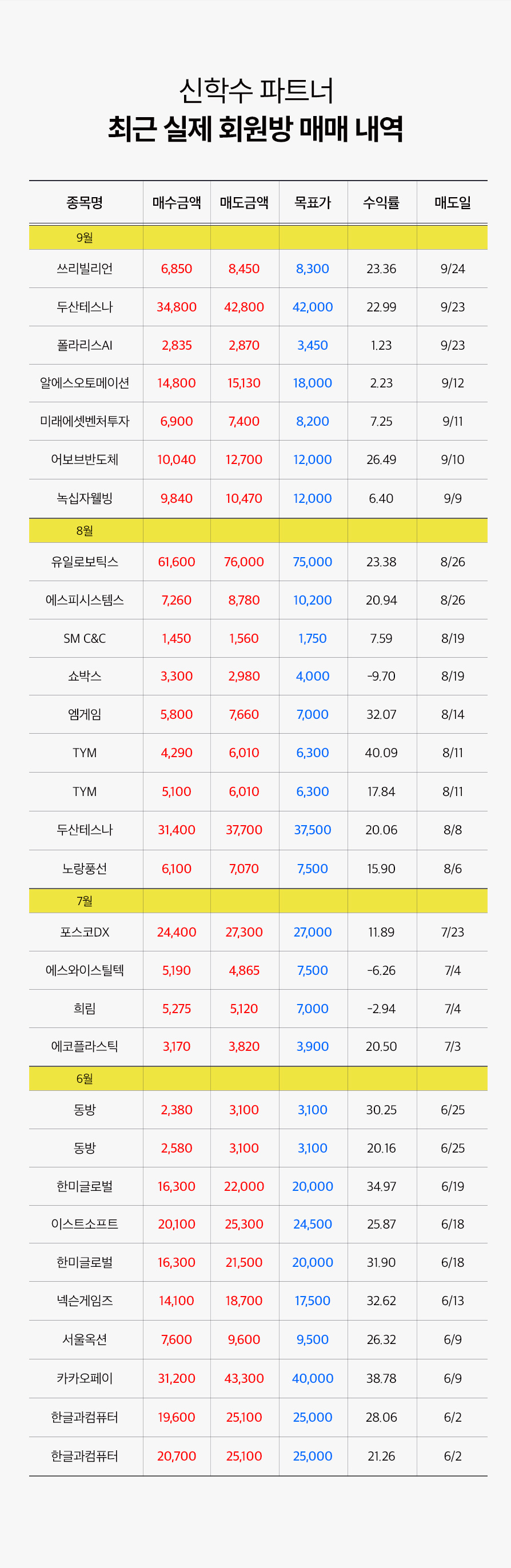Click the 매수금액 column header
This screenshot has height=1568, width=511.
(177, 203)
